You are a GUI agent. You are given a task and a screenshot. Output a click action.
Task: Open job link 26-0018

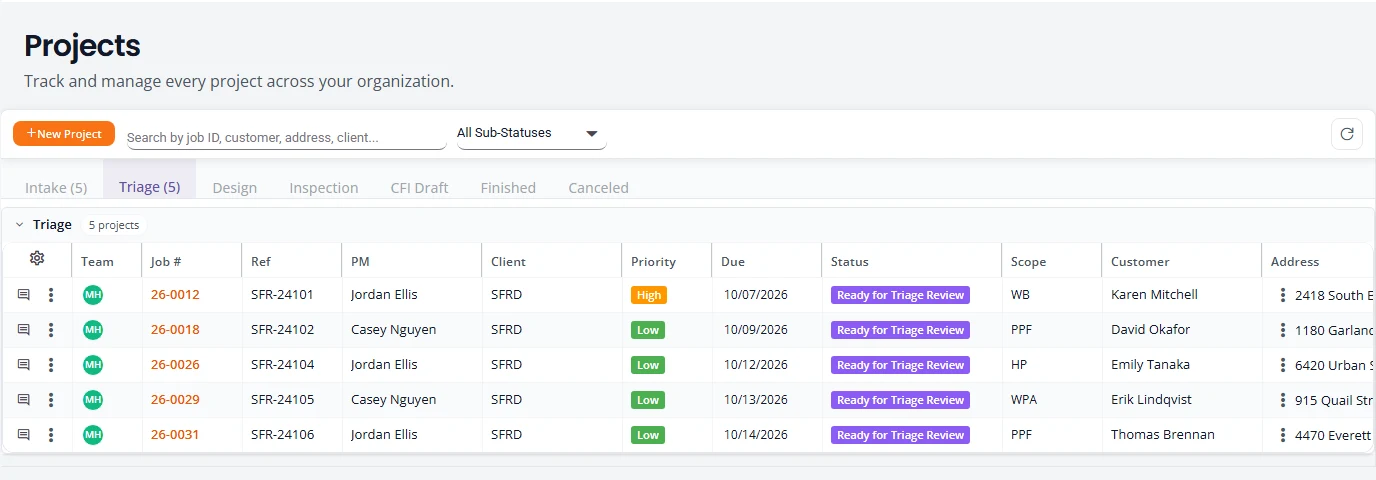tap(175, 330)
